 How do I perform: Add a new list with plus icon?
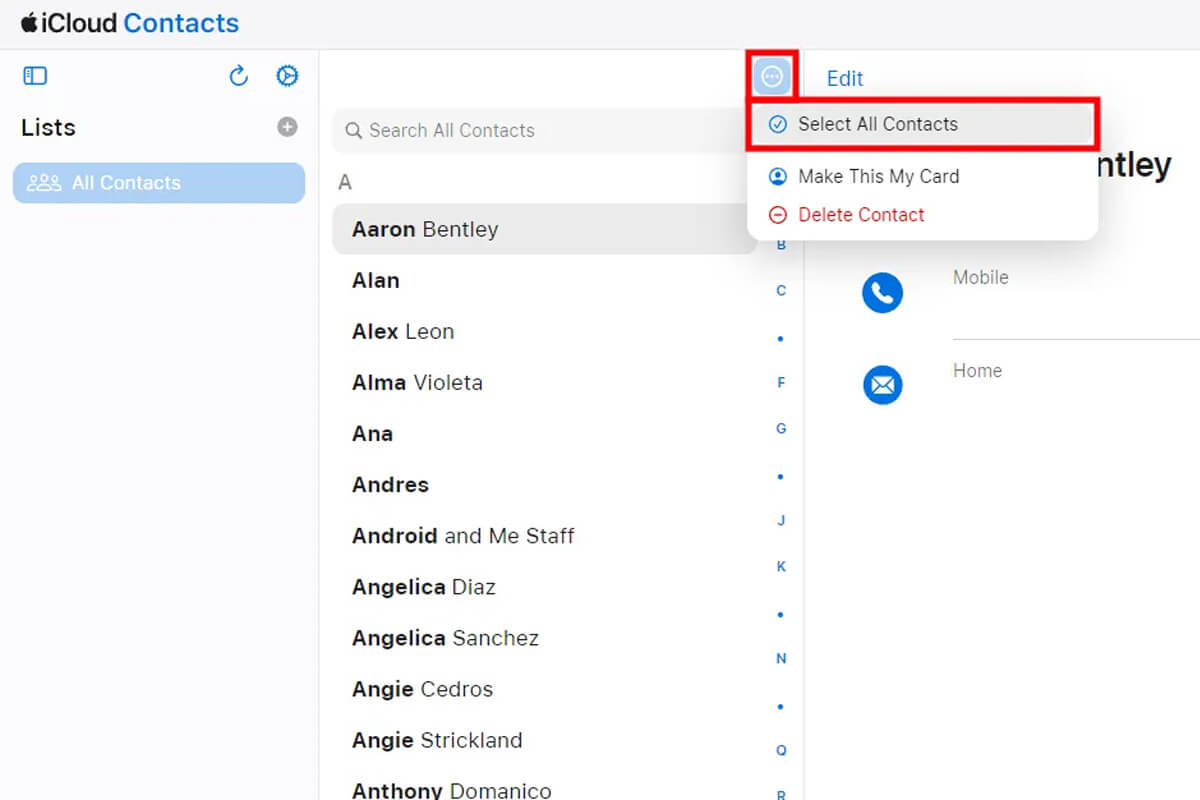(287, 127)
